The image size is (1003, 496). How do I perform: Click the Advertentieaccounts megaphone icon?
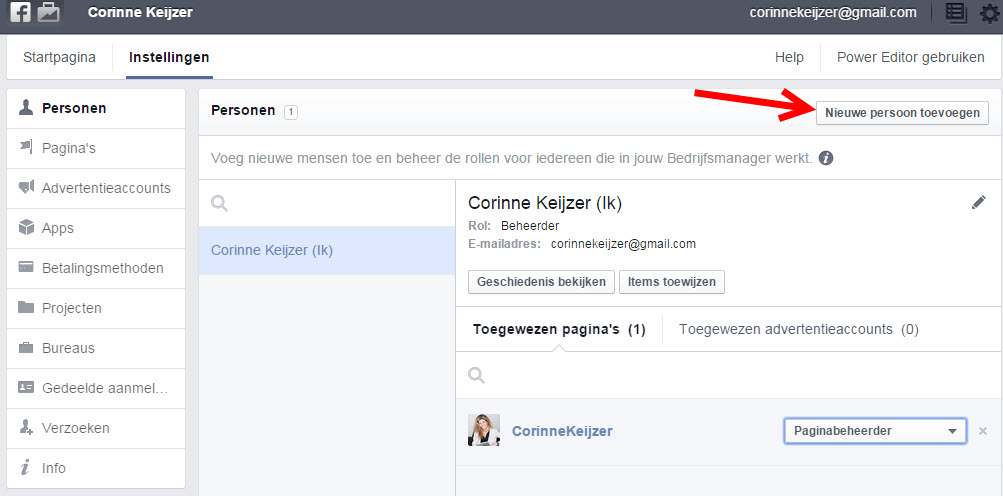pyautogui.click(x=26, y=188)
